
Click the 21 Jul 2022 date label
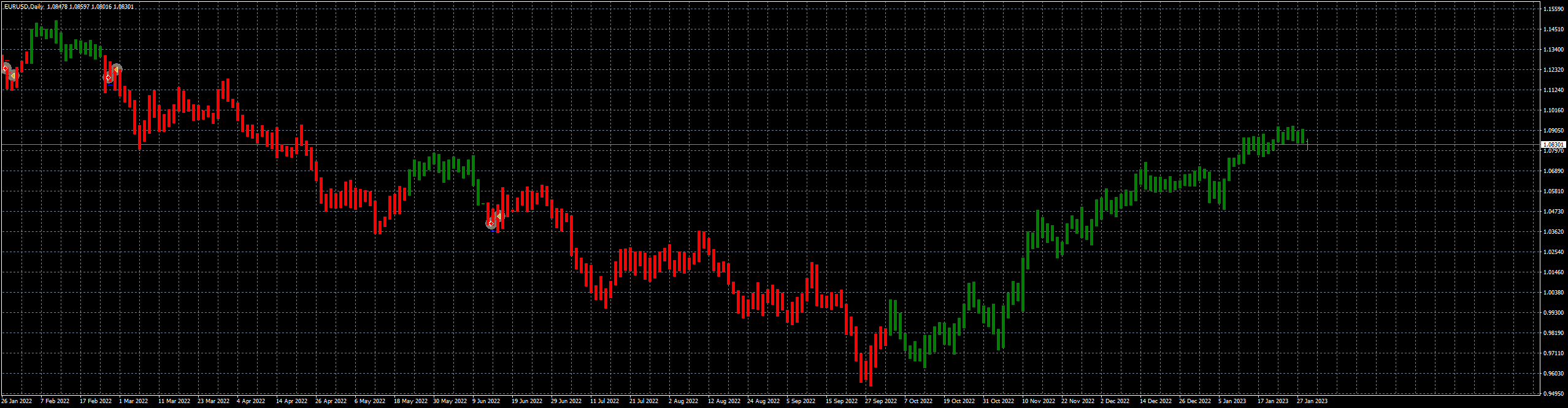[x=644, y=401]
